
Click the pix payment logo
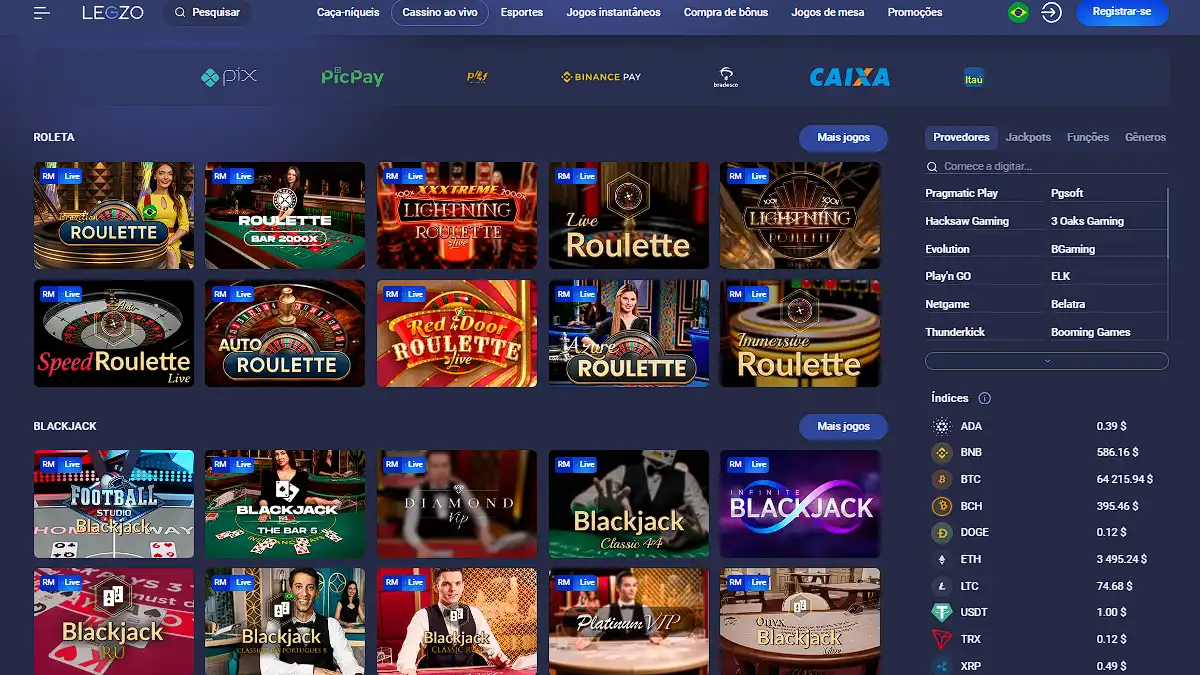pos(229,77)
